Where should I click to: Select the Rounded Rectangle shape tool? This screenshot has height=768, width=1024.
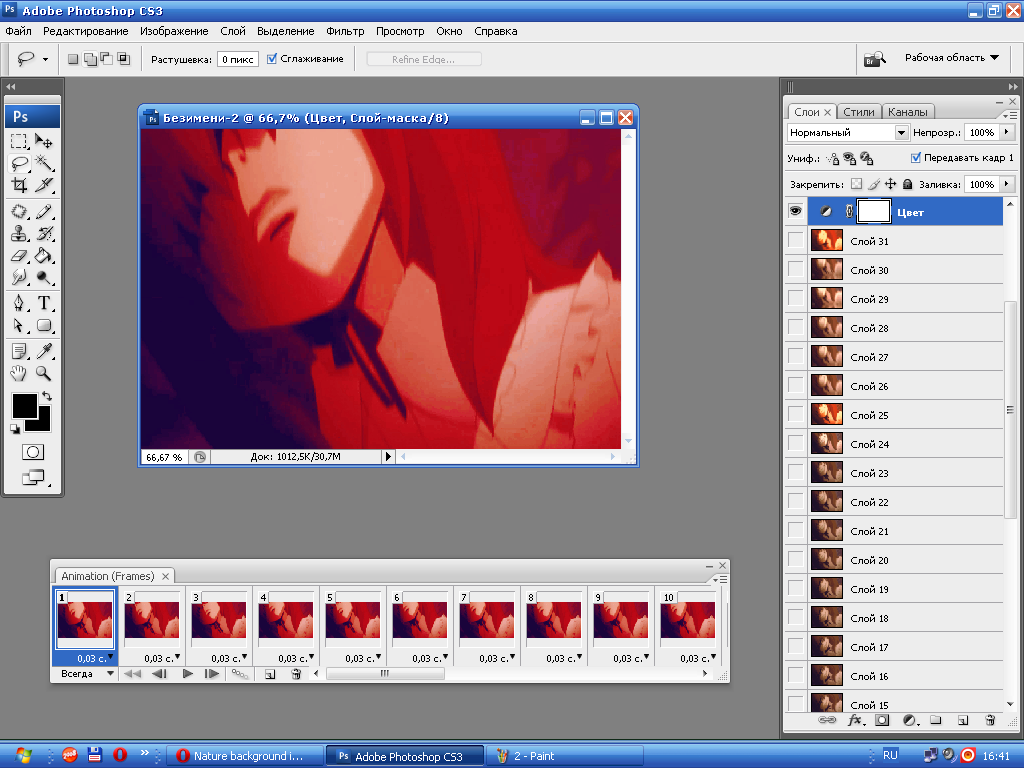(44, 325)
